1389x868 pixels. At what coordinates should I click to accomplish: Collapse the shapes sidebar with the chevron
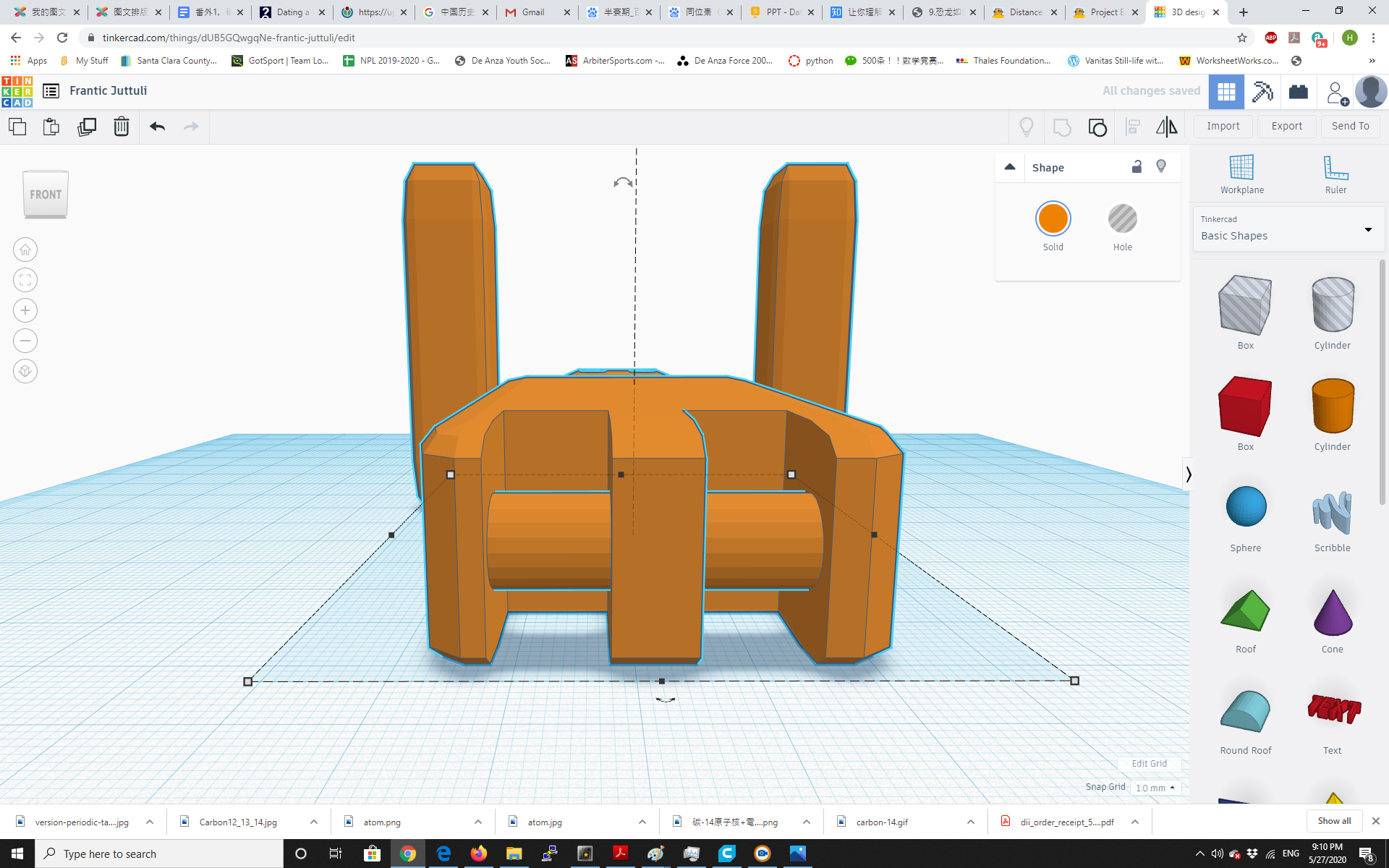coord(1188,475)
